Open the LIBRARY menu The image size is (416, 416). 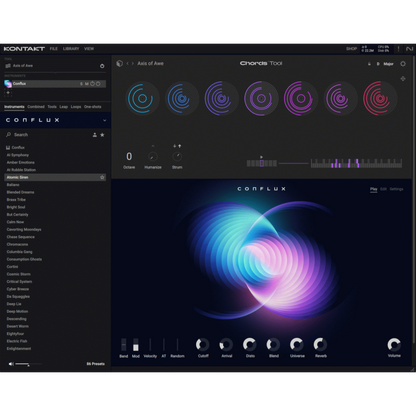71,49
